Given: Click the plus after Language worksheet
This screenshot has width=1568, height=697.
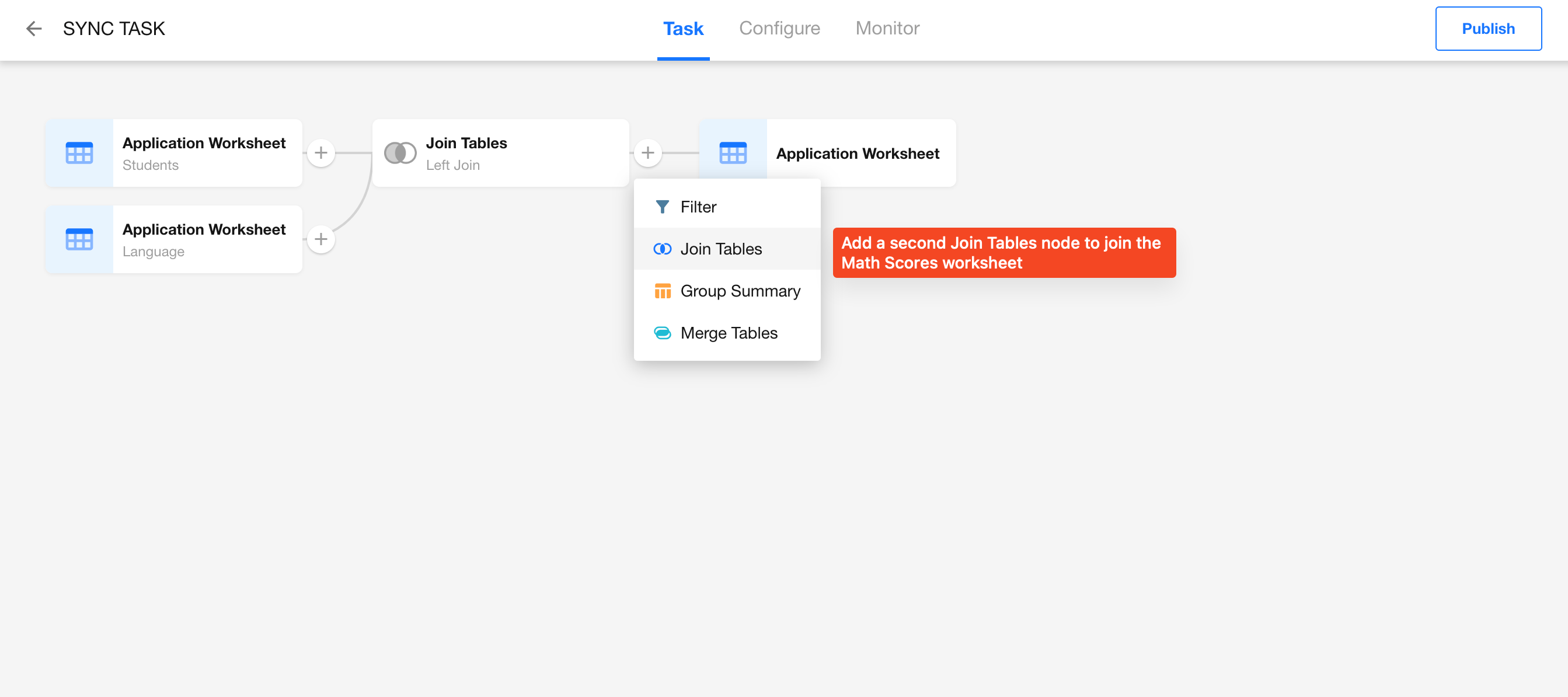Looking at the screenshot, I should click(321, 239).
